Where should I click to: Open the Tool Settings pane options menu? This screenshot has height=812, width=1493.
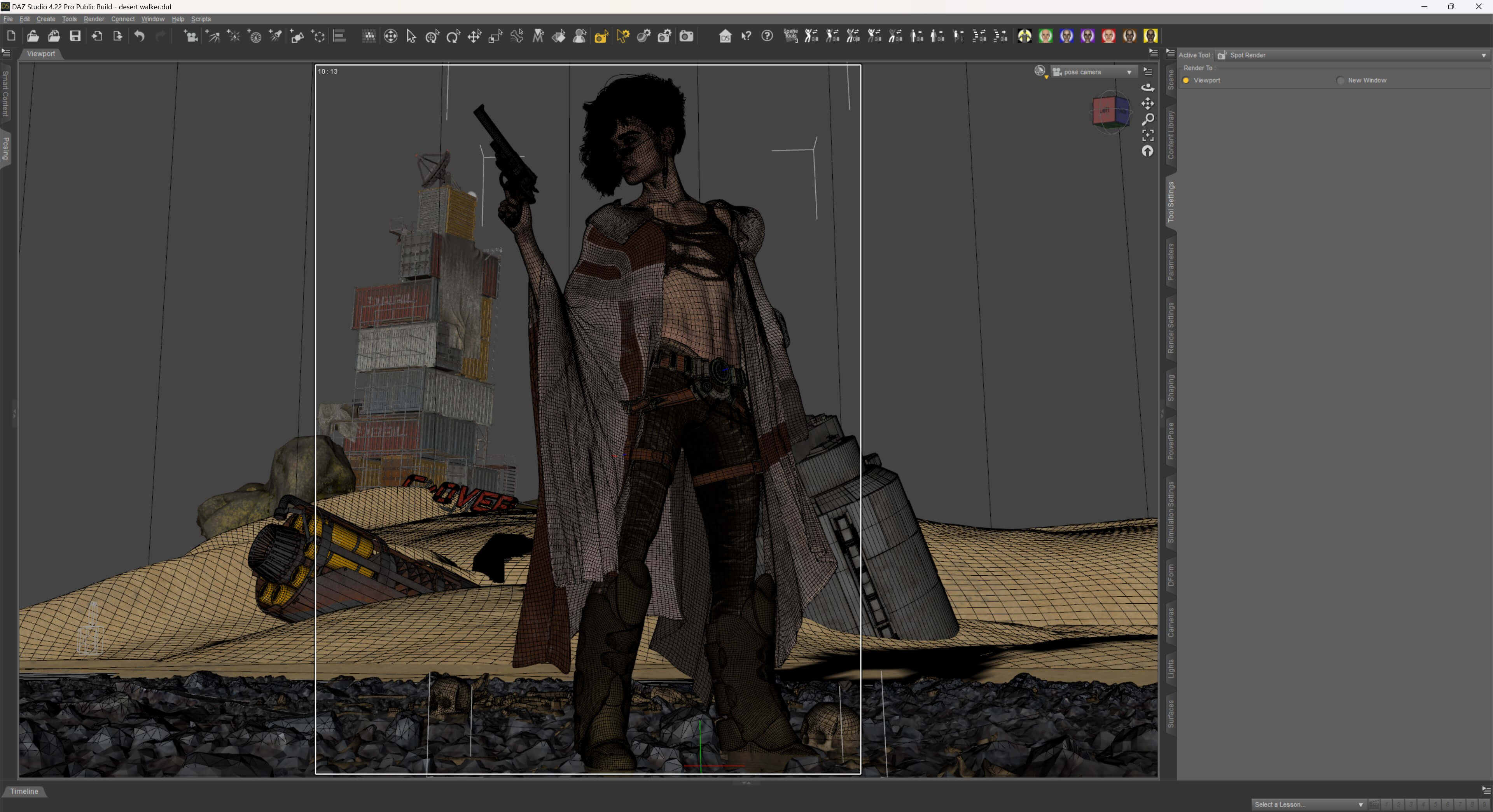1170,53
